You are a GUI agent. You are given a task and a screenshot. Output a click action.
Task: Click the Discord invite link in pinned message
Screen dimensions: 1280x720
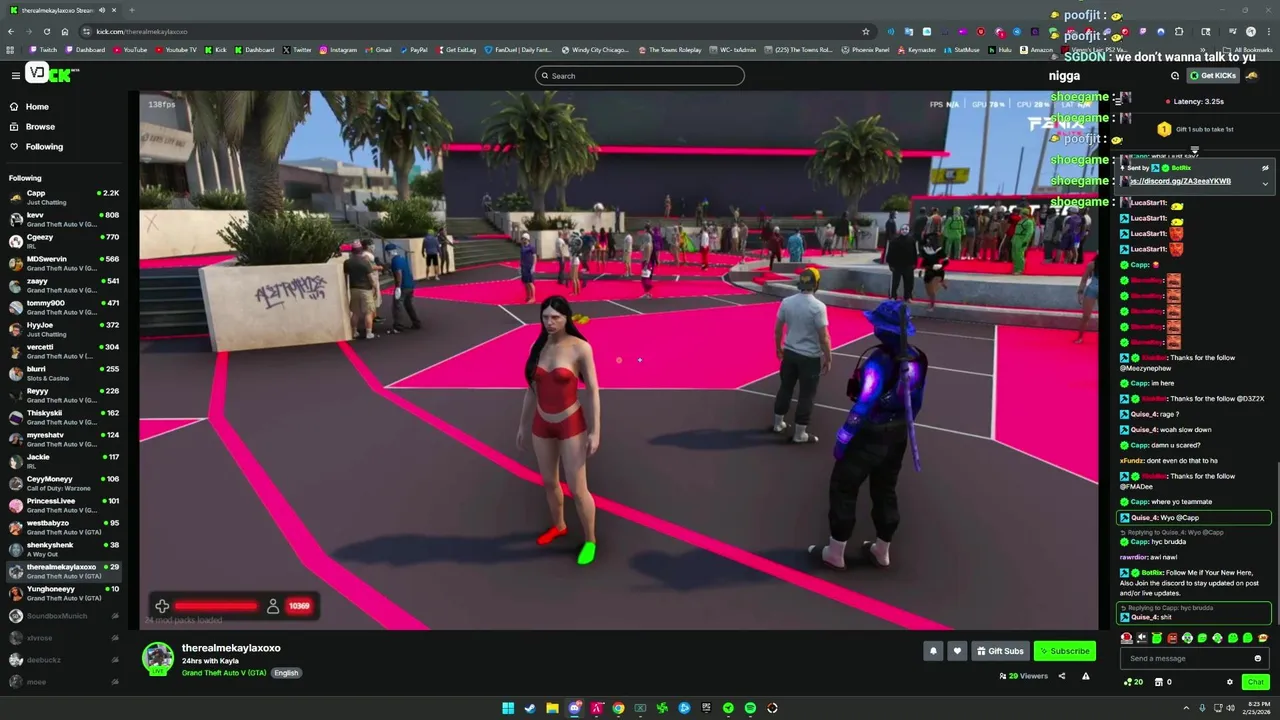pyautogui.click(x=1181, y=181)
